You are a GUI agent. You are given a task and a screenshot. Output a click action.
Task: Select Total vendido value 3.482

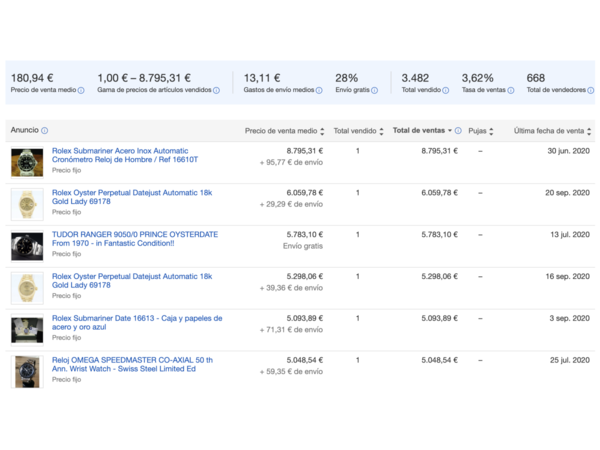[x=415, y=78]
